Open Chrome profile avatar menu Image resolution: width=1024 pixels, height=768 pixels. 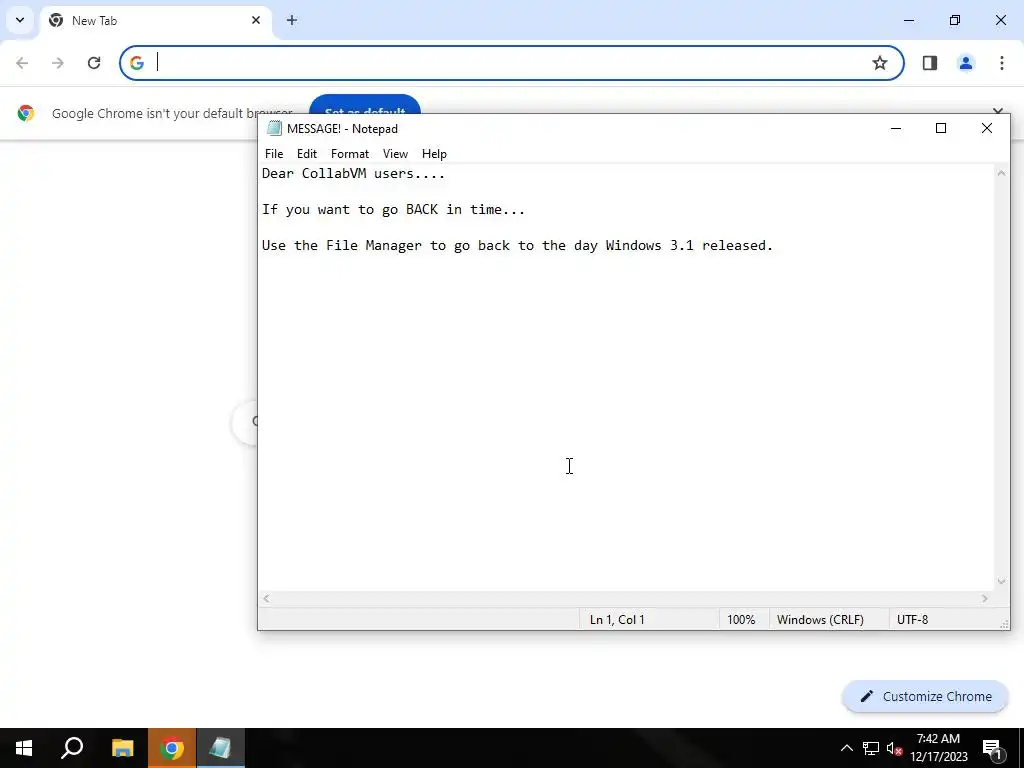[965, 63]
